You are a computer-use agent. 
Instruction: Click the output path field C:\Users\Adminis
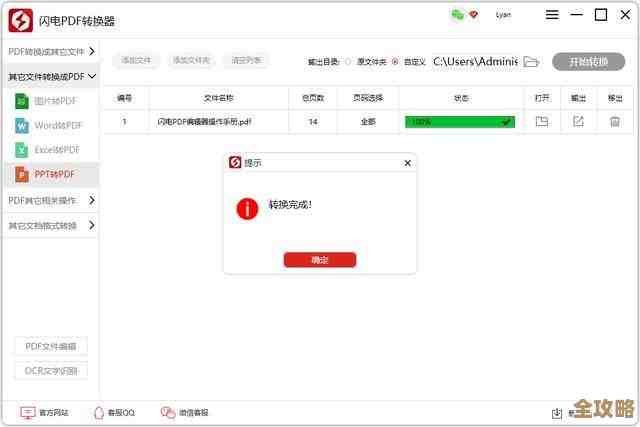[x=476, y=62]
